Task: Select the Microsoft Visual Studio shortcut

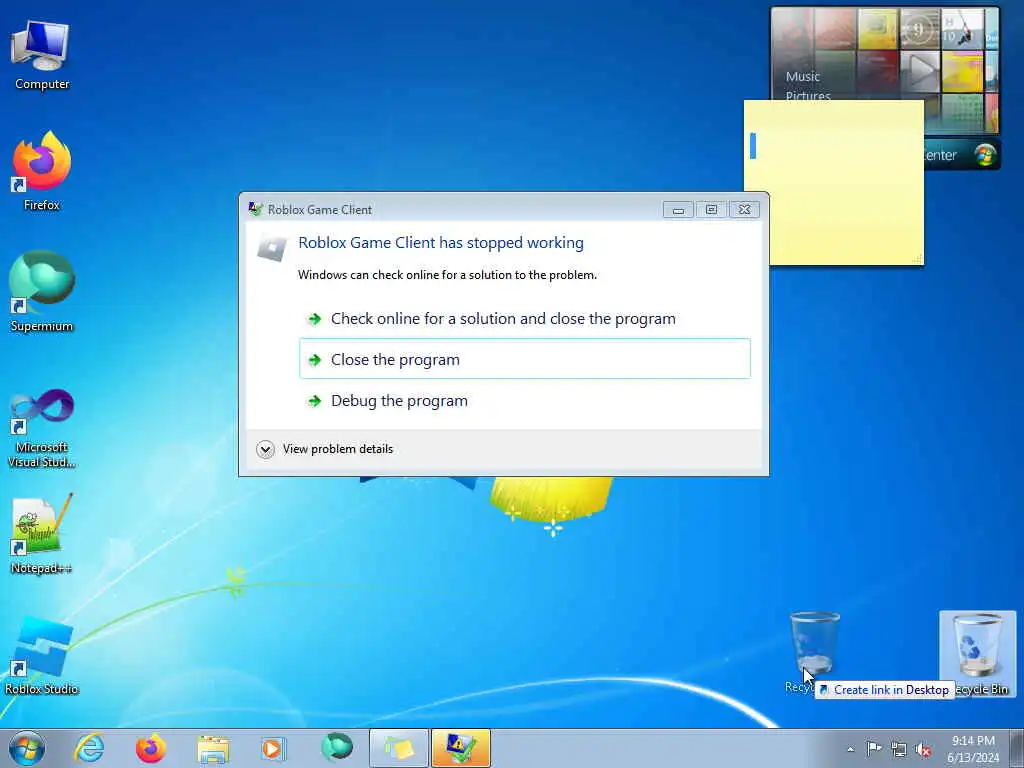Action: [x=42, y=428]
